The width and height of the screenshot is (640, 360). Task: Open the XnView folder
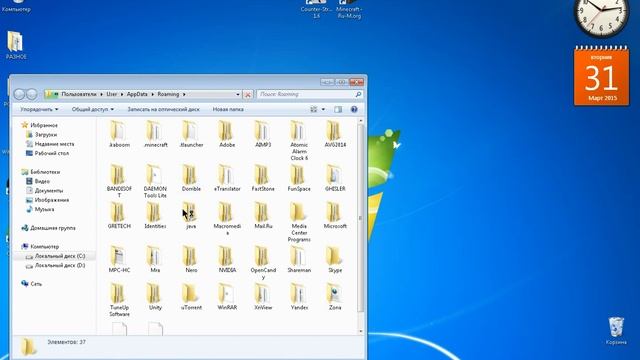[x=263, y=297]
